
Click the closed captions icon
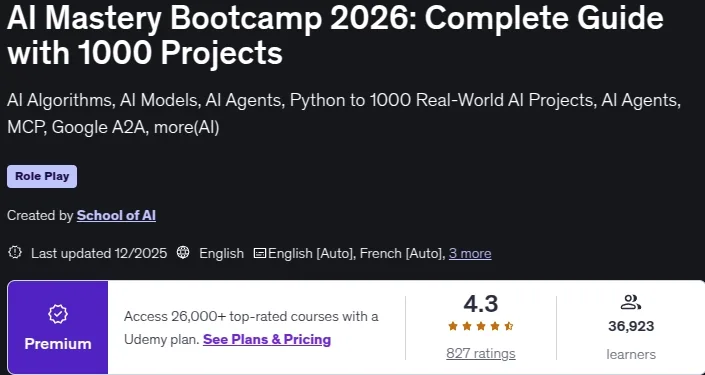click(260, 254)
